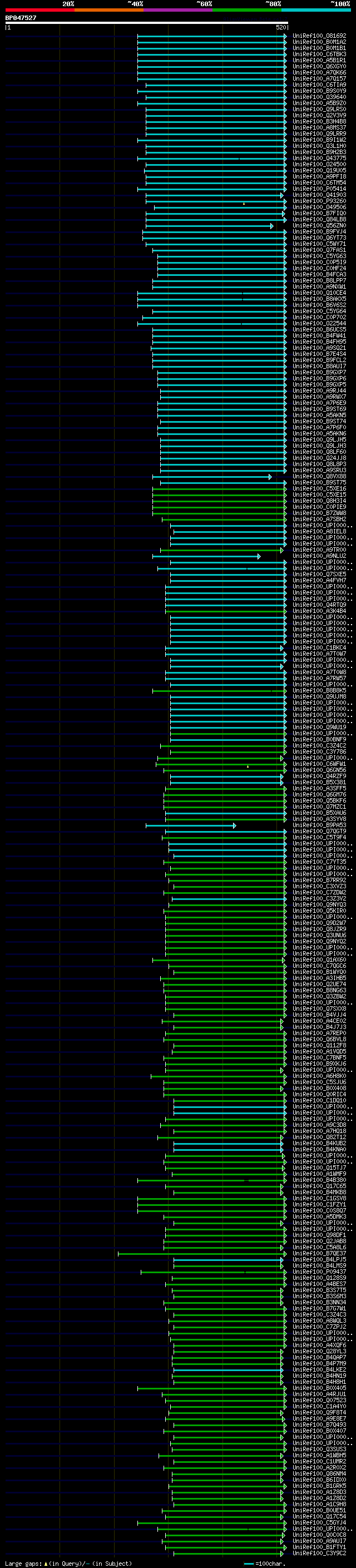Select label UniRef100_C0PIE9
The height and width of the screenshot is (1568, 356).
[319, 507]
